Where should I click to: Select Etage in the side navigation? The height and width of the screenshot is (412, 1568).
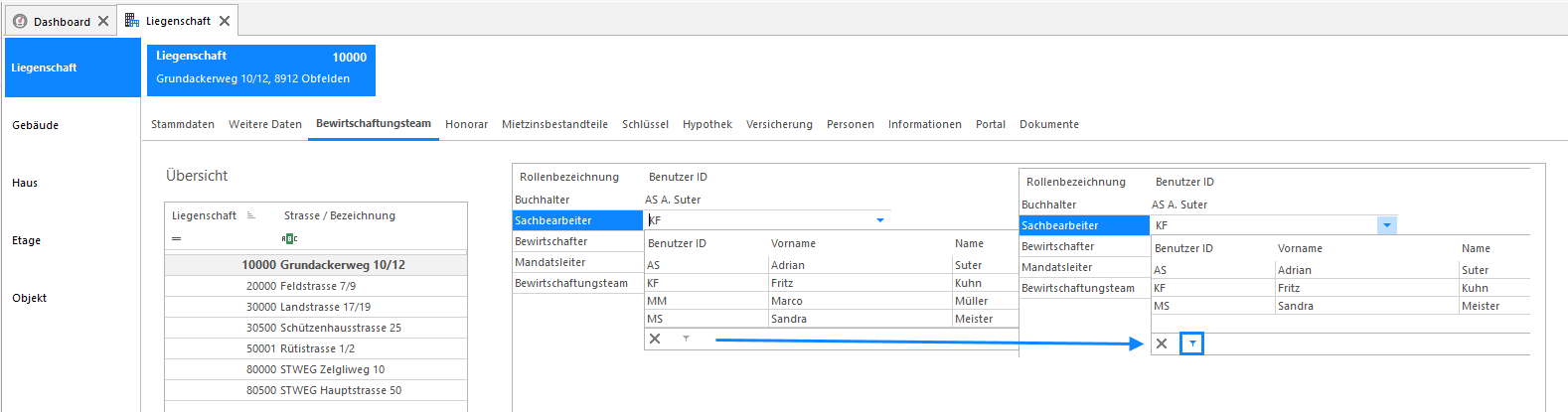[x=73, y=240]
